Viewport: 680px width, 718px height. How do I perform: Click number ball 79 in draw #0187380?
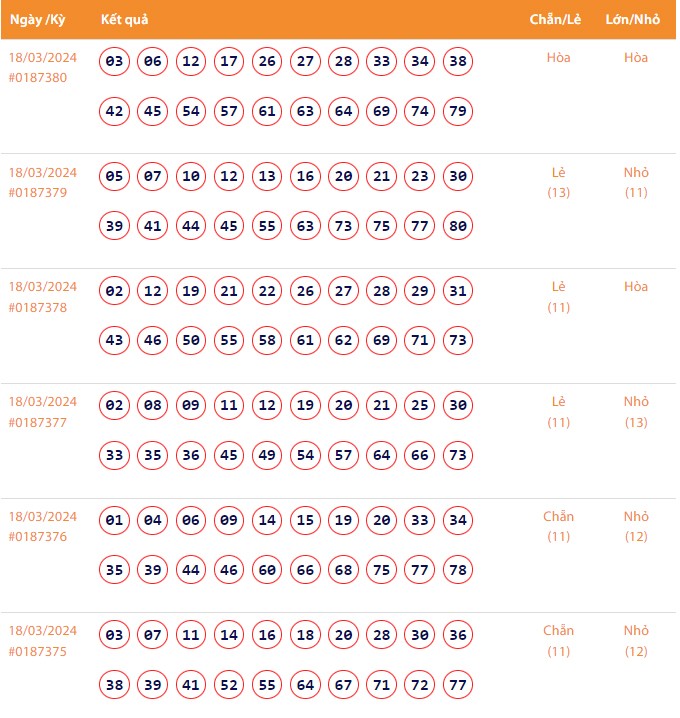[458, 111]
